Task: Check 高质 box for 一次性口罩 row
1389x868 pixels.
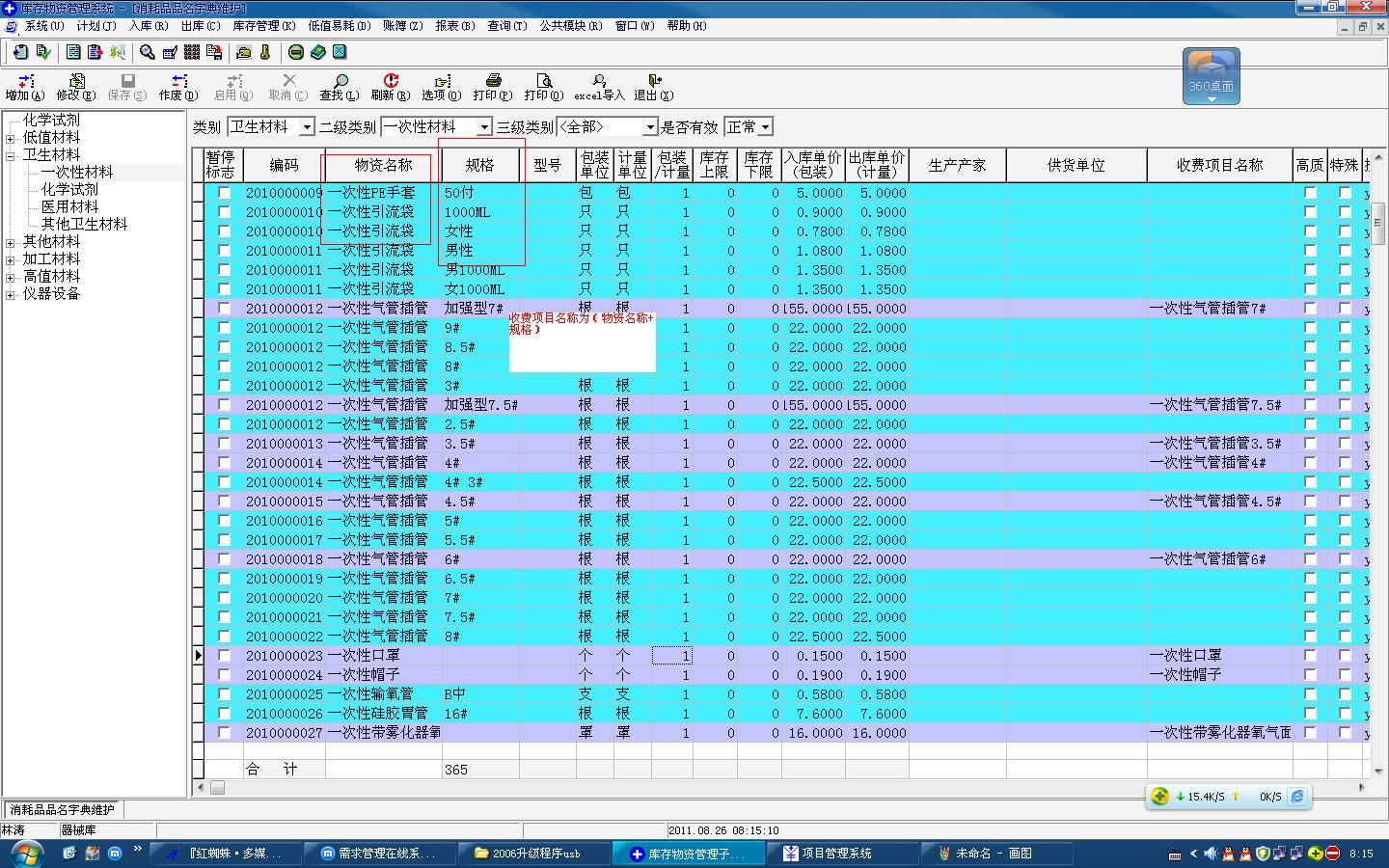Action: point(1310,656)
